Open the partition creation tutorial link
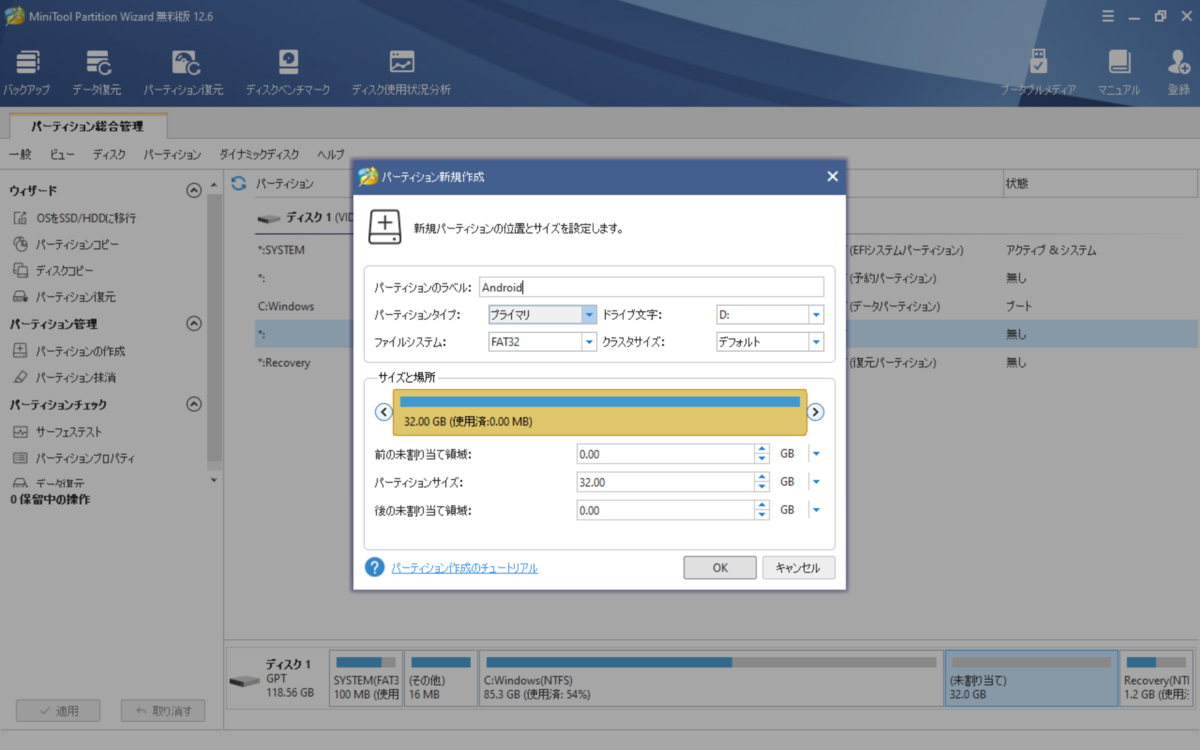 coord(464,568)
